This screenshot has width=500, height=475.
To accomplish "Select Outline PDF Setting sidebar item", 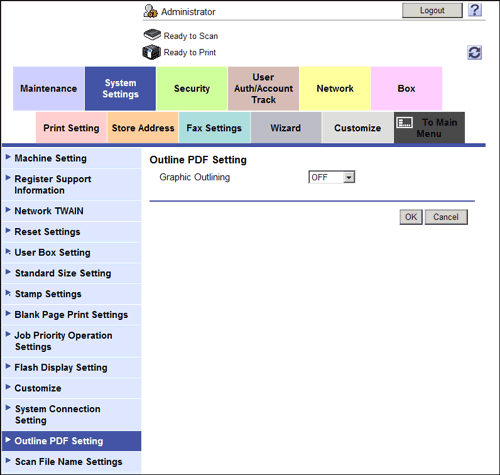I will (x=71, y=441).
